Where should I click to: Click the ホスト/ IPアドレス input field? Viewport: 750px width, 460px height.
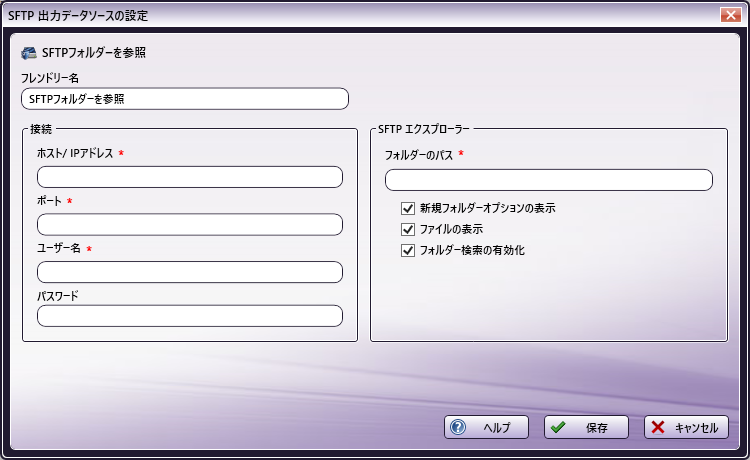tap(190, 177)
